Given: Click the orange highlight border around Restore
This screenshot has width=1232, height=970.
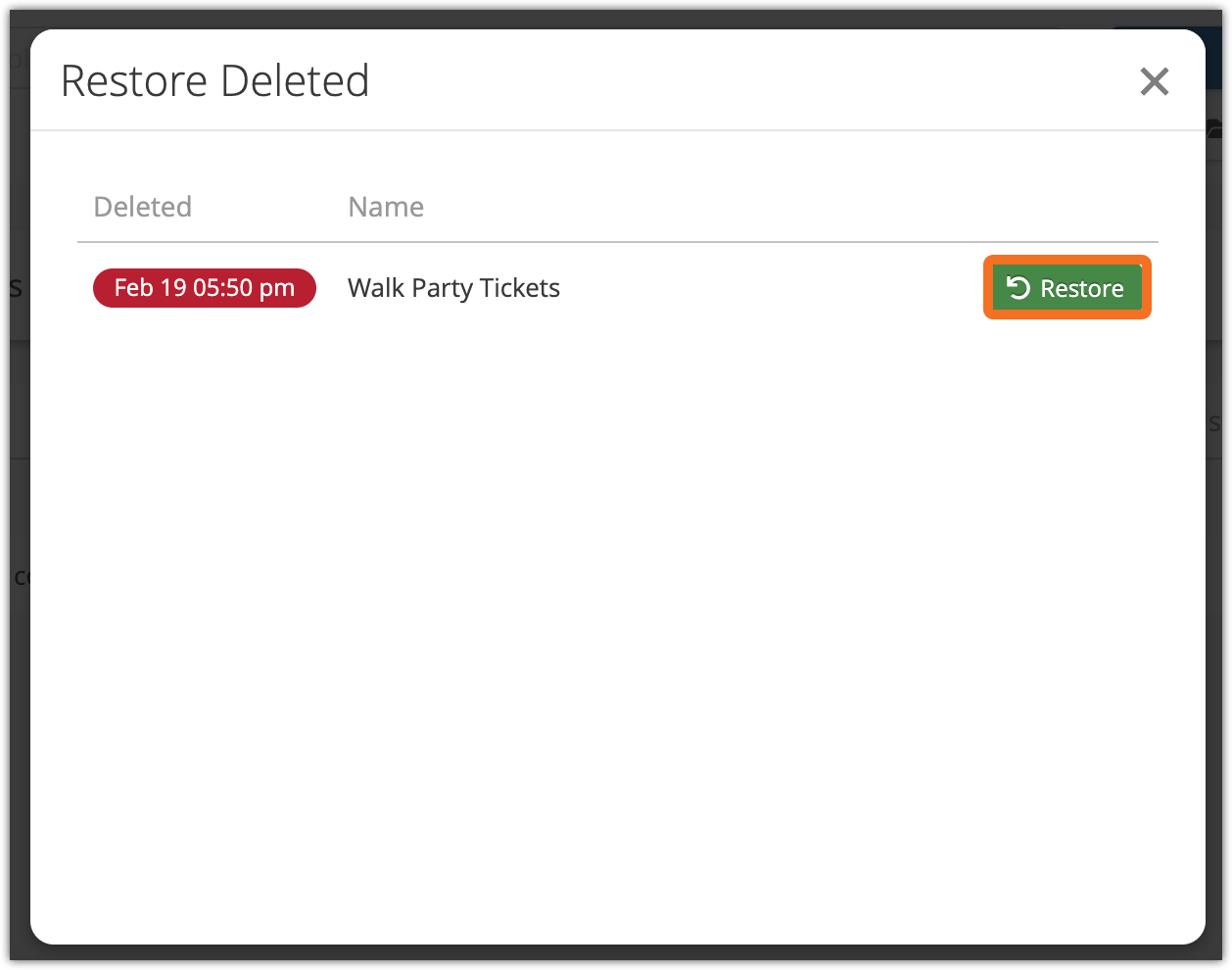Looking at the screenshot, I should point(987,288).
